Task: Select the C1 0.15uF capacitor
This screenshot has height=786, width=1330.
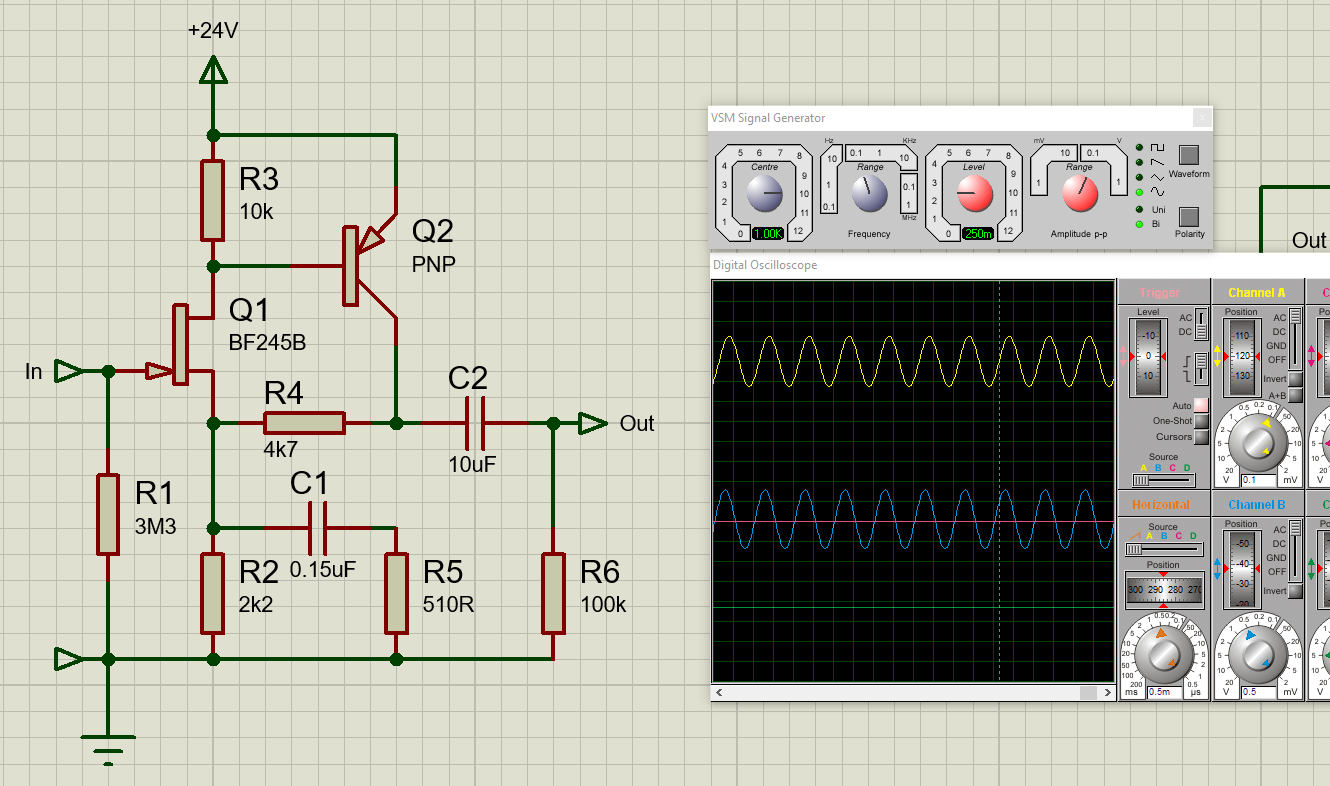Action: click(319, 528)
